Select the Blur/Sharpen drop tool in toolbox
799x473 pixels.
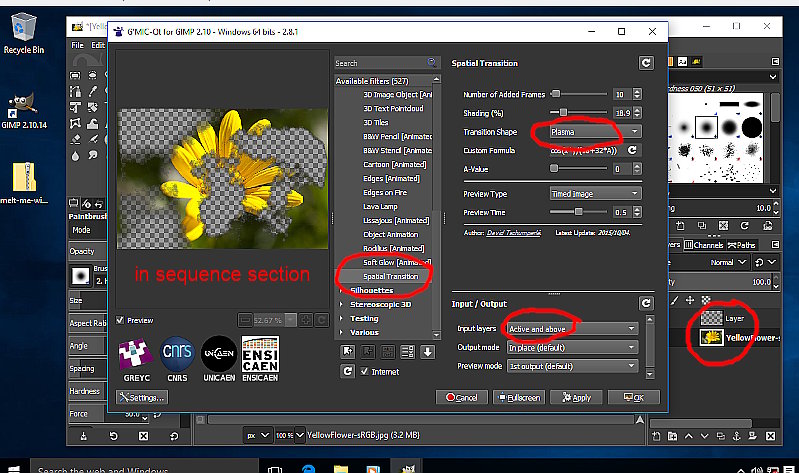pos(75,155)
